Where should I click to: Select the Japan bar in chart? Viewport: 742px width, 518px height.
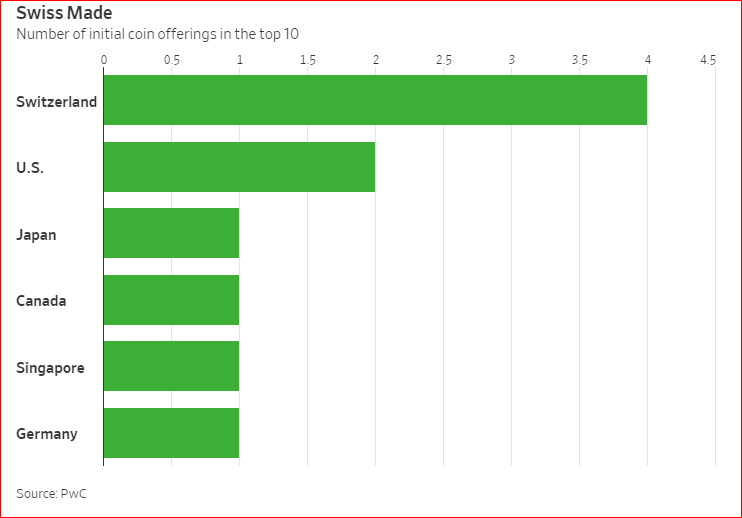pyautogui.click(x=171, y=233)
